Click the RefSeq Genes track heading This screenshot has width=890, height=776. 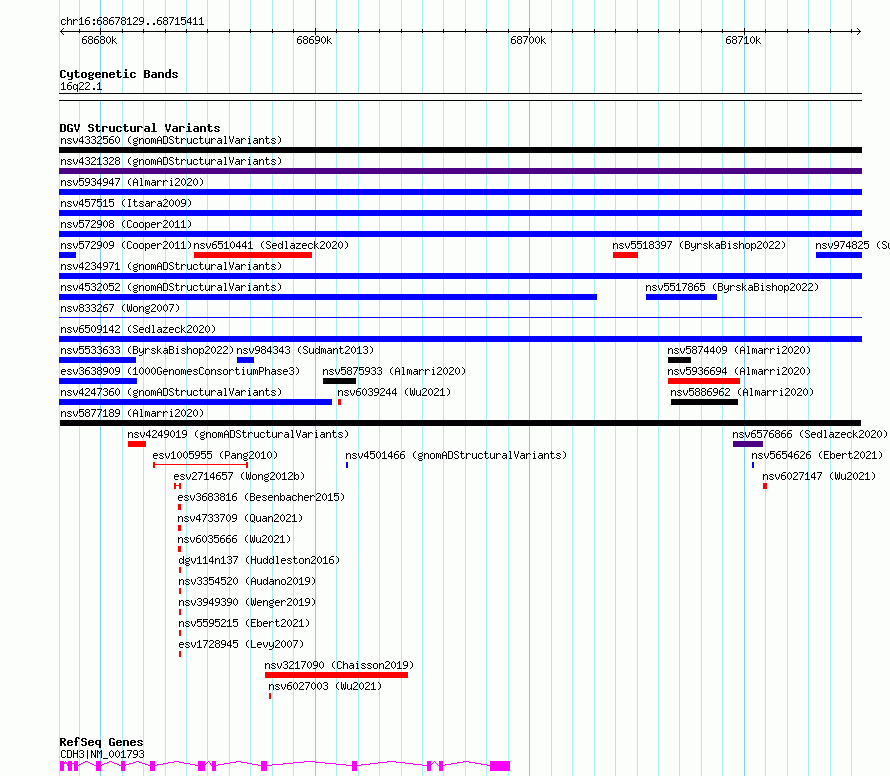coord(101,742)
